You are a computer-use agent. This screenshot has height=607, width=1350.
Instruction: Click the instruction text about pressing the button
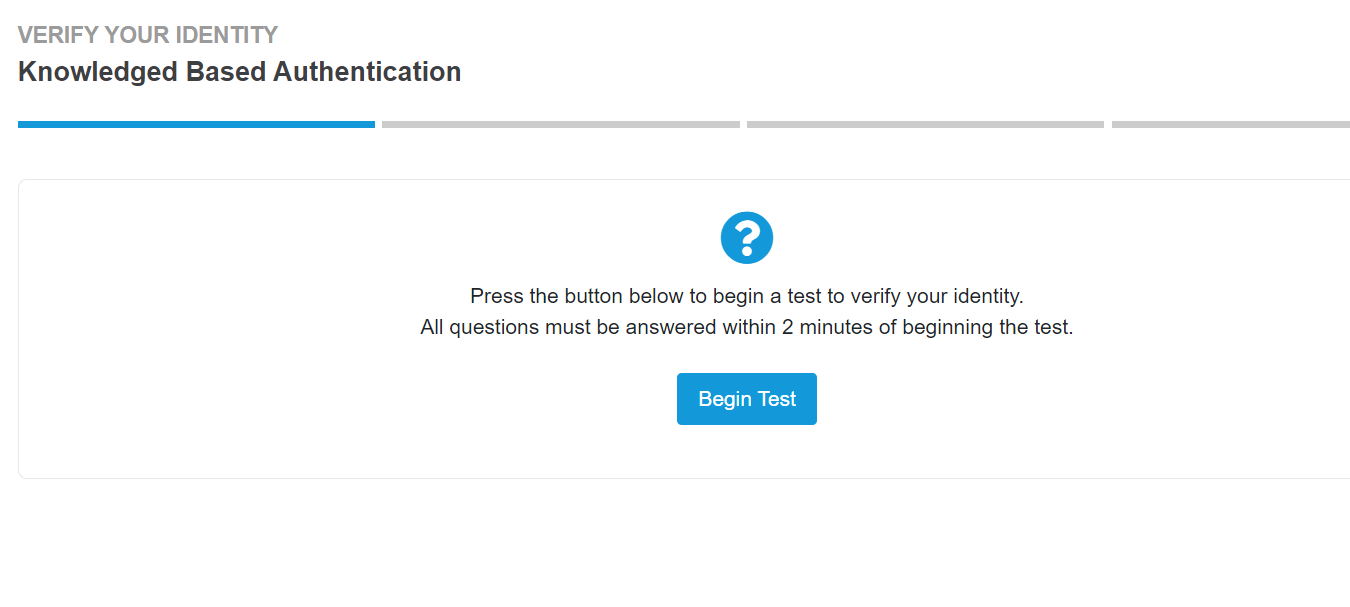[746, 295]
